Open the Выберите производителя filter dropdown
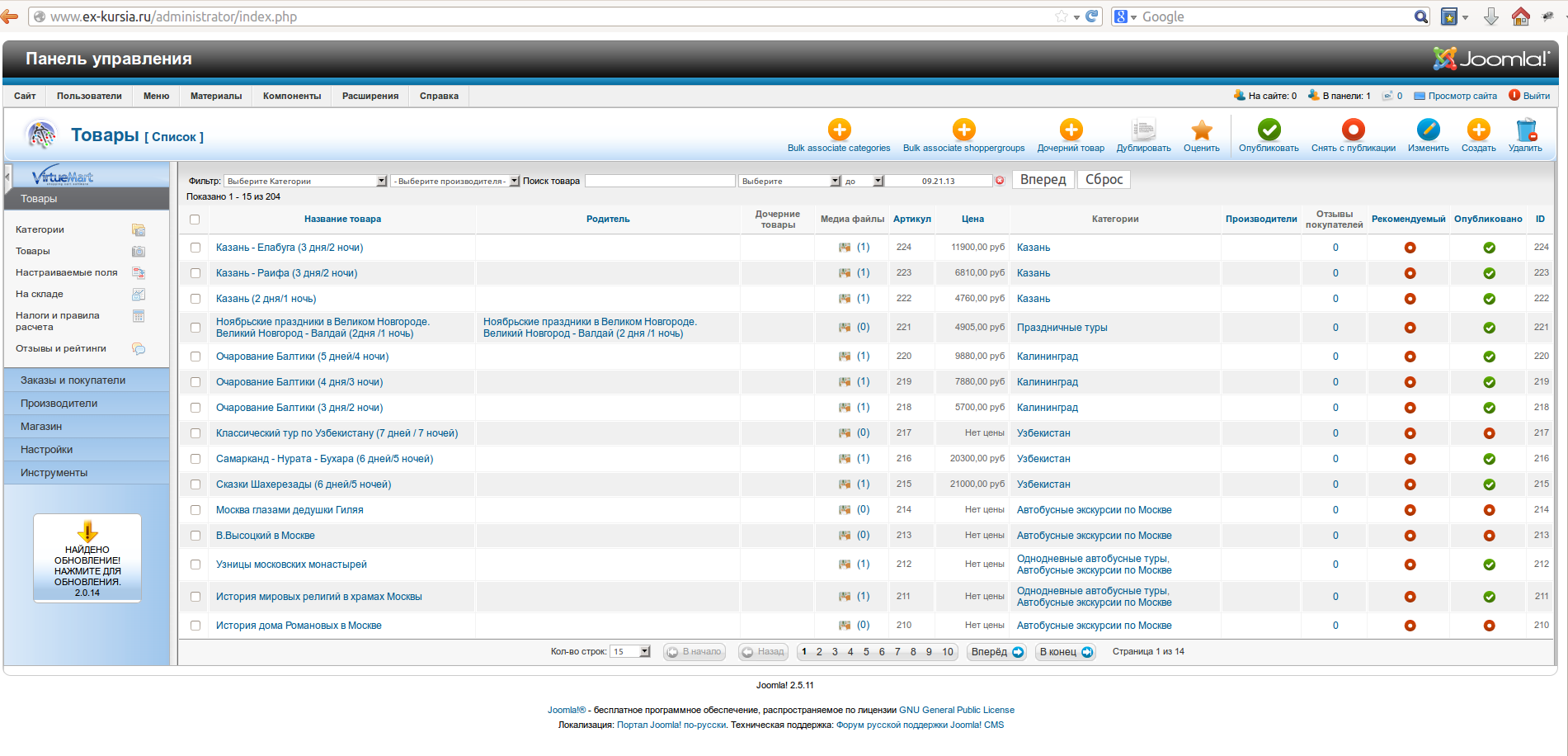The width and height of the screenshot is (1568, 756). click(455, 181)
